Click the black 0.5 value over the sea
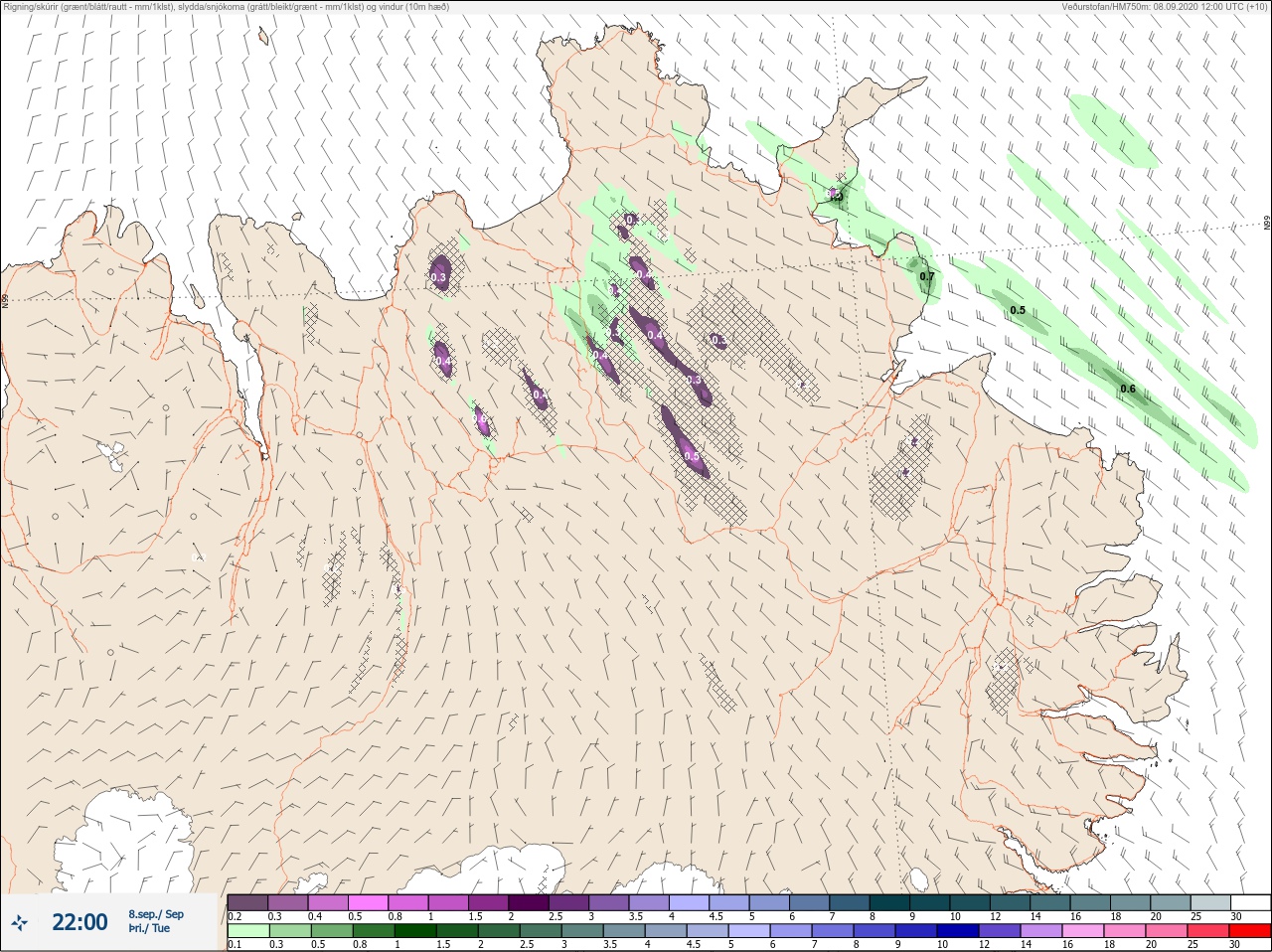 (x=1018, y=310)
